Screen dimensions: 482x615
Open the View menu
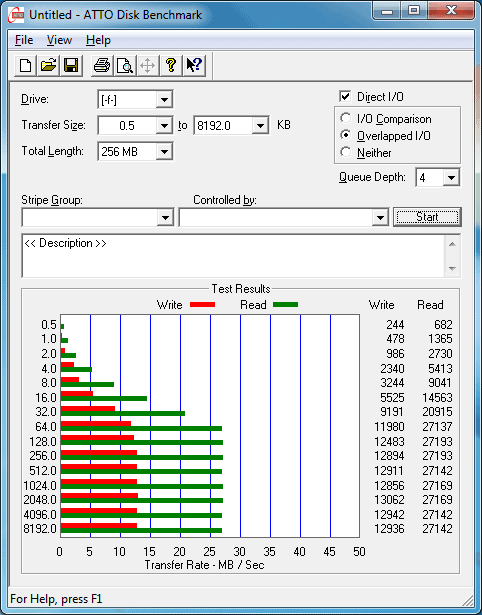tap(59, 40)
